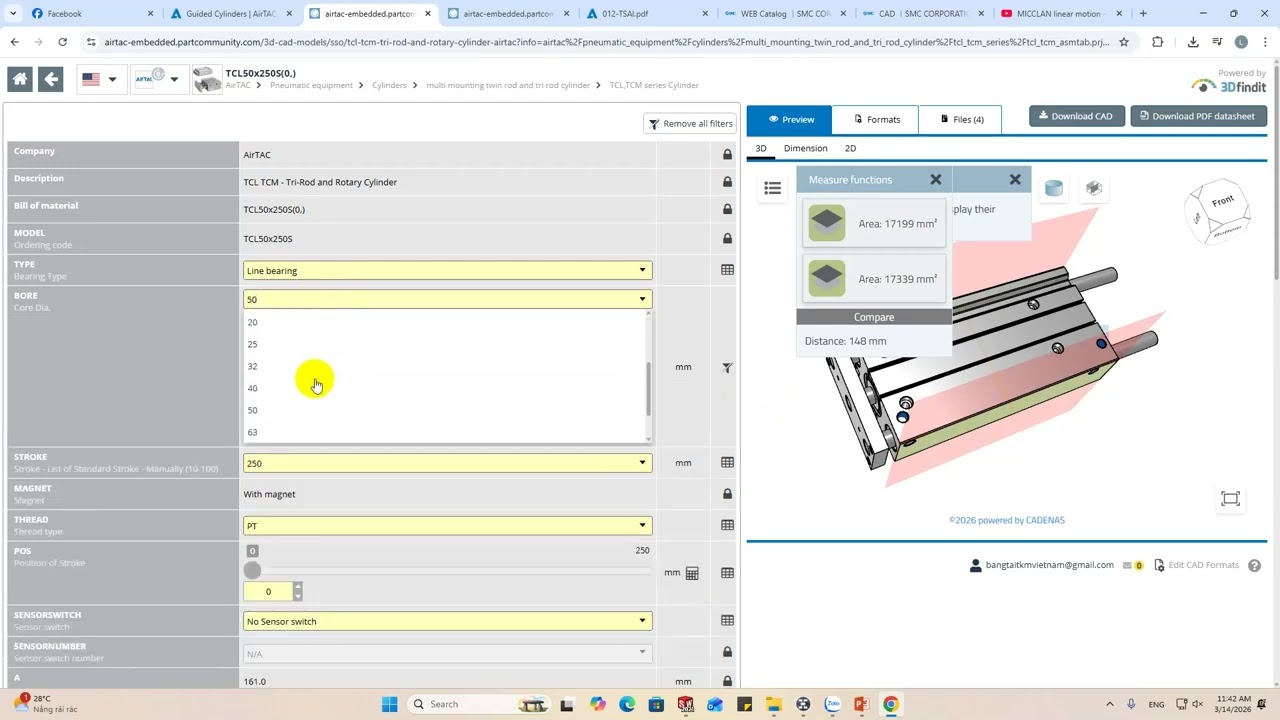This screenshot has height=720, width=1280.
Task: Click Download PDF datasheet button
Action: point(1197,116)
